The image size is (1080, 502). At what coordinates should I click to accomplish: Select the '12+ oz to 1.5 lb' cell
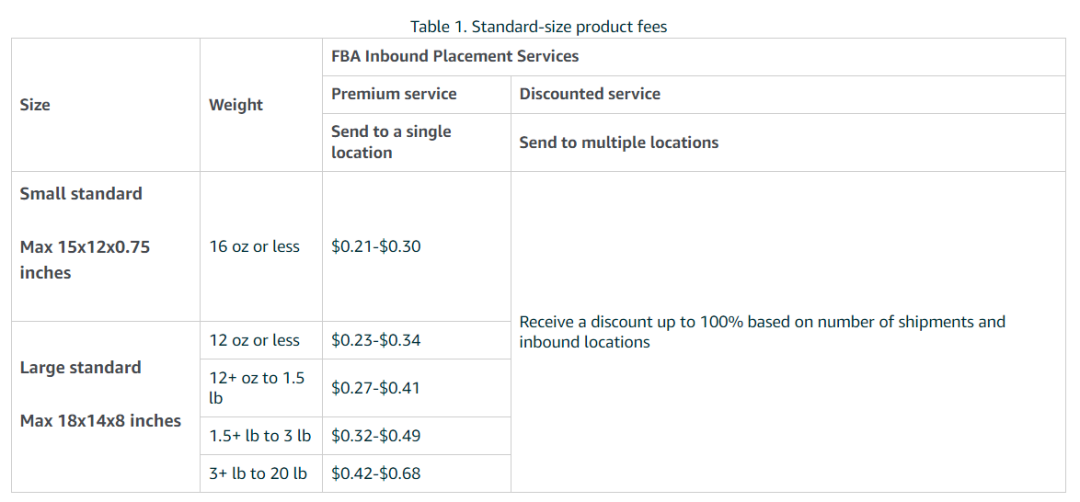pyautogui.click(x=257, y=388)
